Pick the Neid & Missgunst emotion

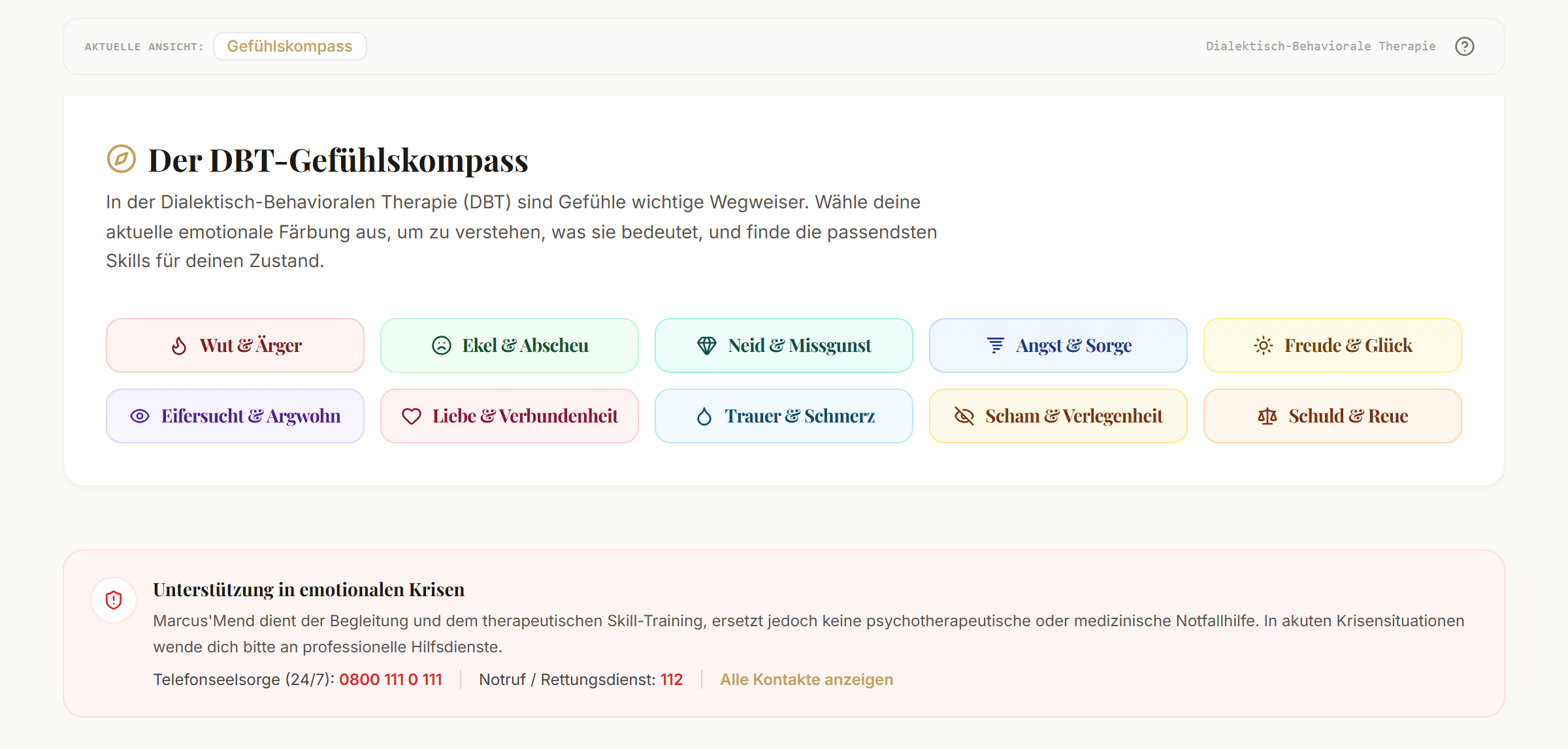click(x=784, y=345)
